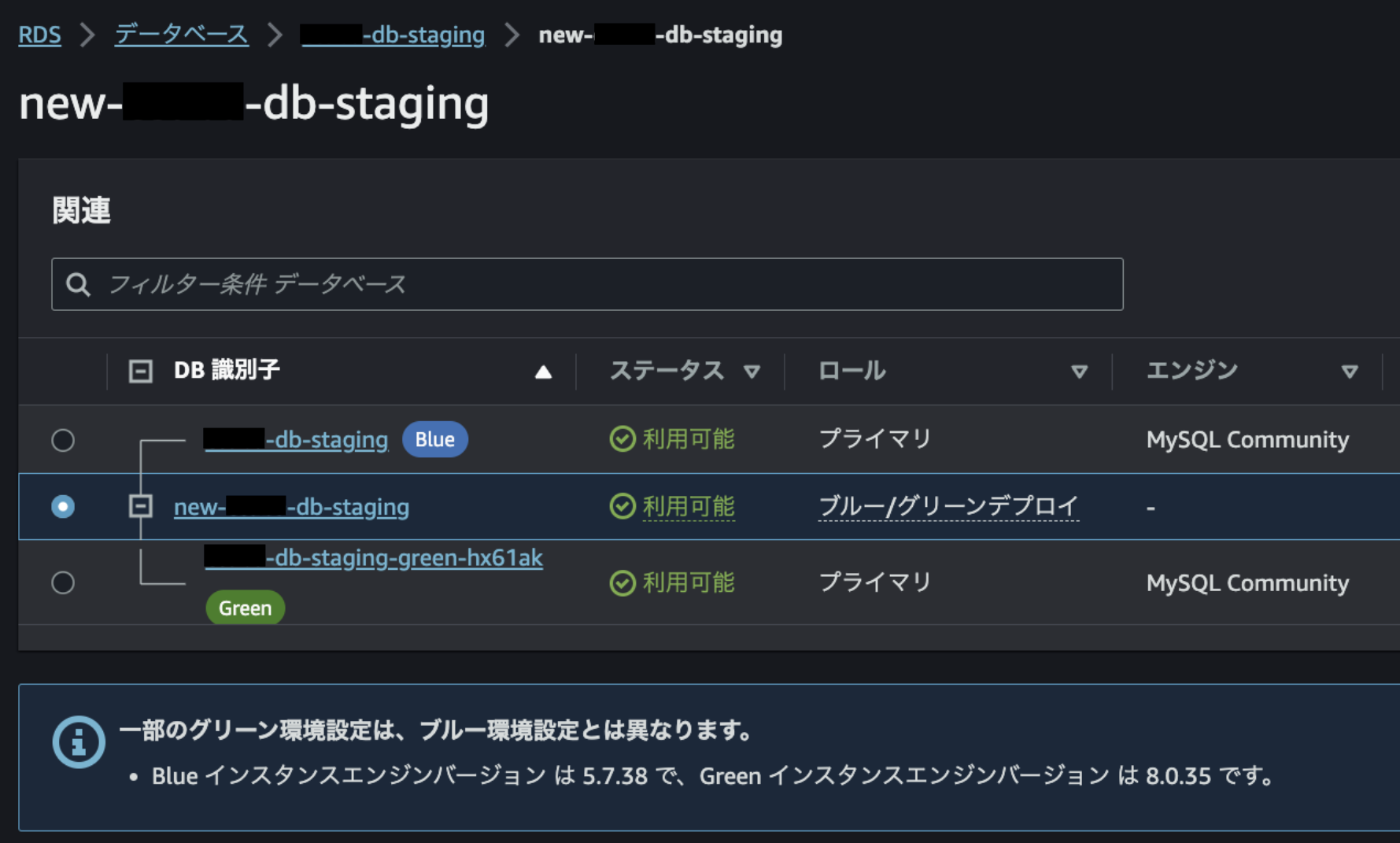This screenshot has height=843, width=1400.
Task: Click the ブルー/グリーンデプロイ role text
Action: [x=948, y=506]
